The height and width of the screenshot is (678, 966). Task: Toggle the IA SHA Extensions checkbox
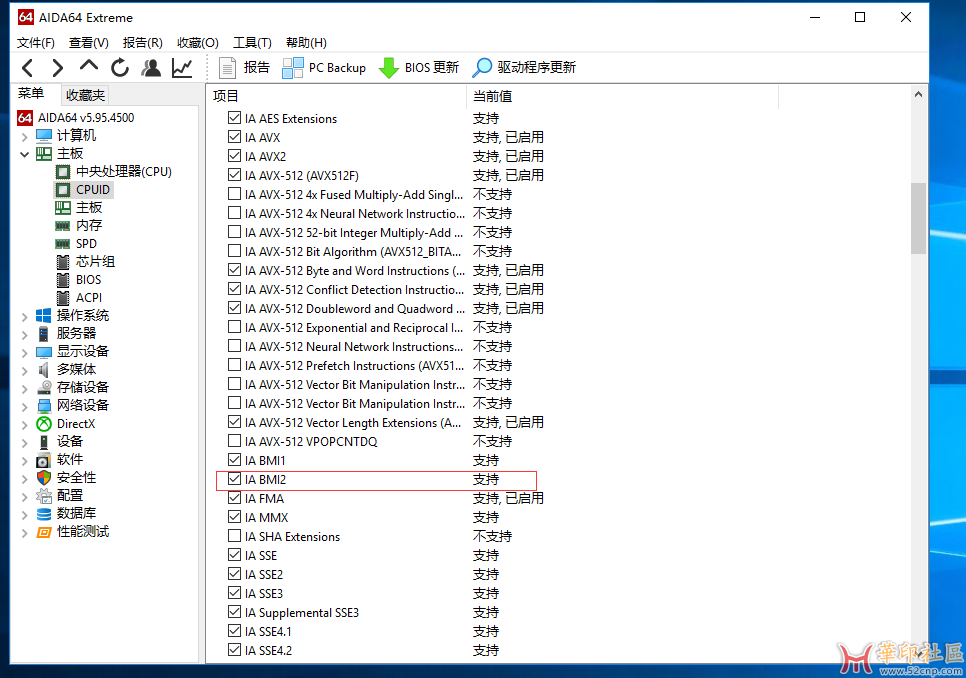pos(234,536)
